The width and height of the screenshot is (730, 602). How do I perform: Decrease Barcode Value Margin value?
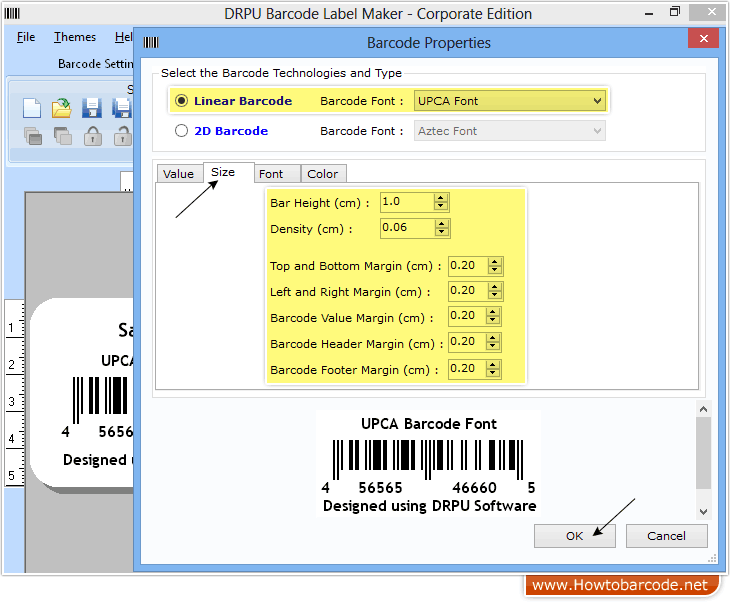tap(493, 320)
